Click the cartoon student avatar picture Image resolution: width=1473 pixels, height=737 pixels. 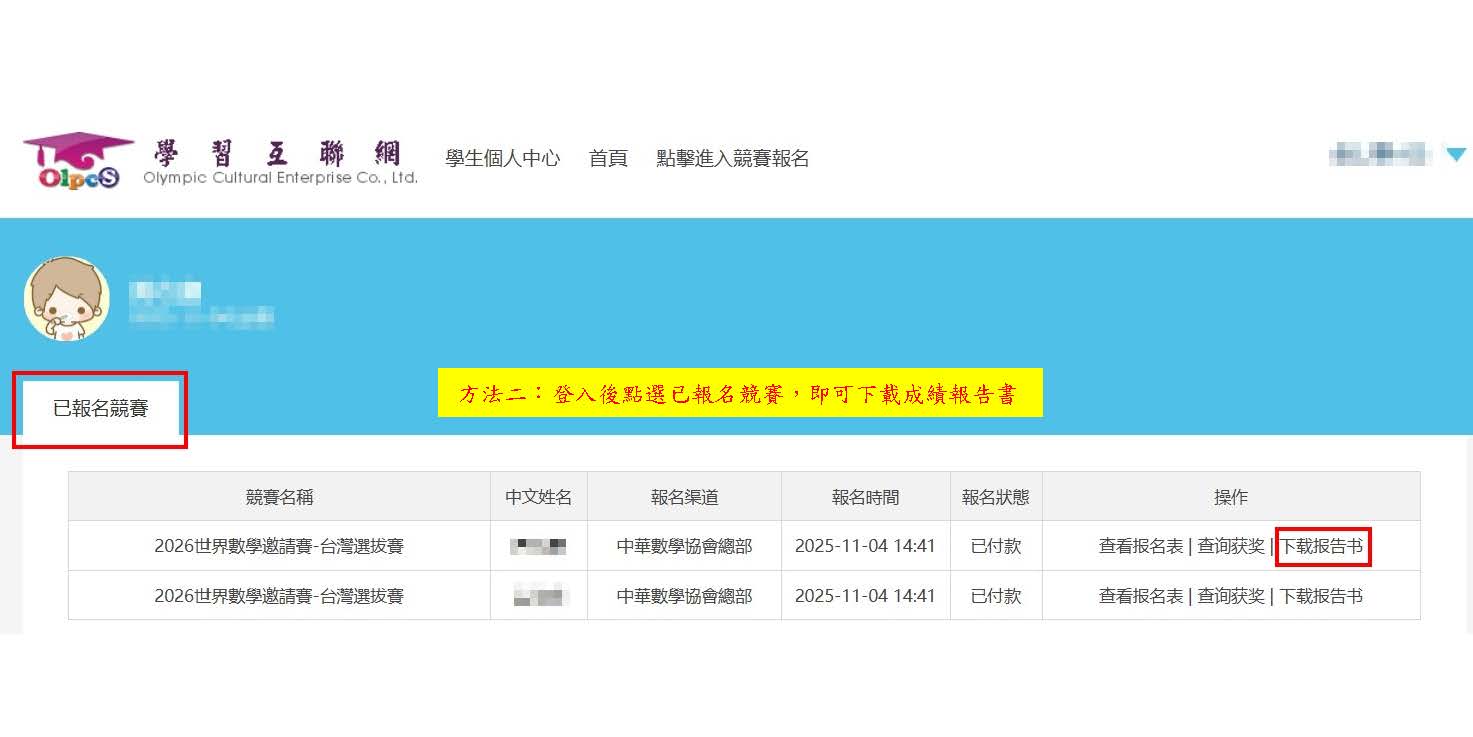tap(67, 299)
